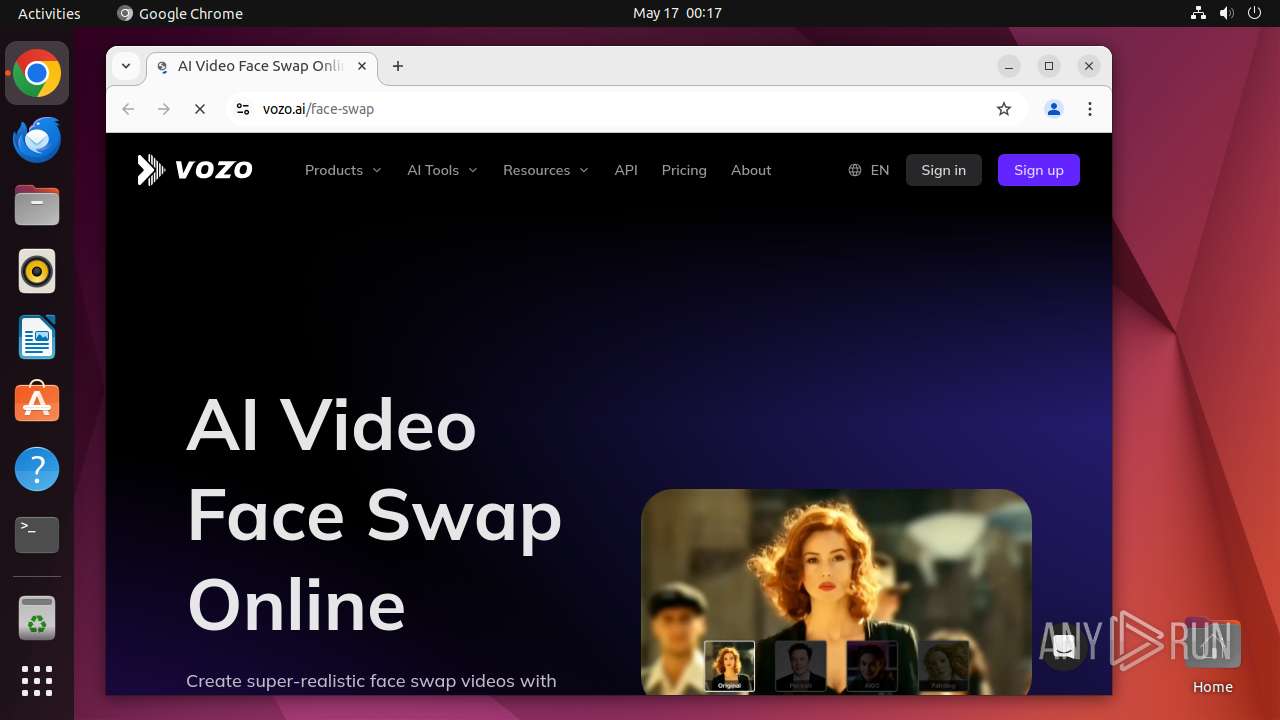Click the purple Sign up button

[x=1039, y=170]
